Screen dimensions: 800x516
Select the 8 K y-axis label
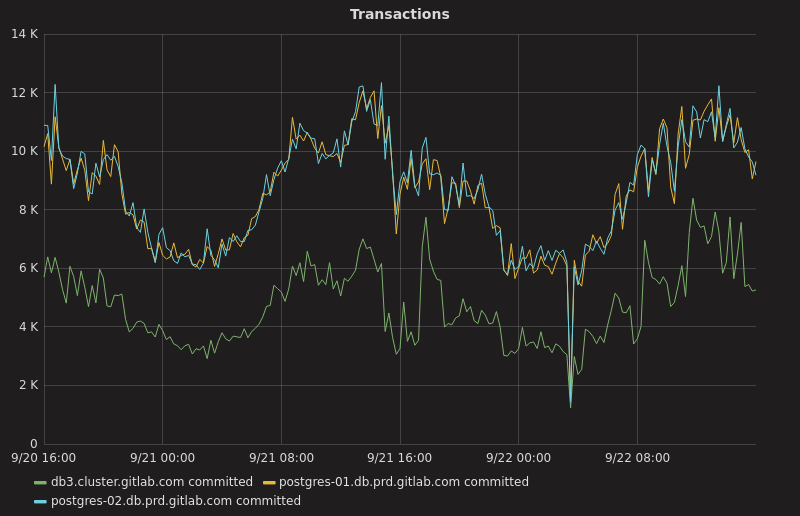(x=27, y=210)
